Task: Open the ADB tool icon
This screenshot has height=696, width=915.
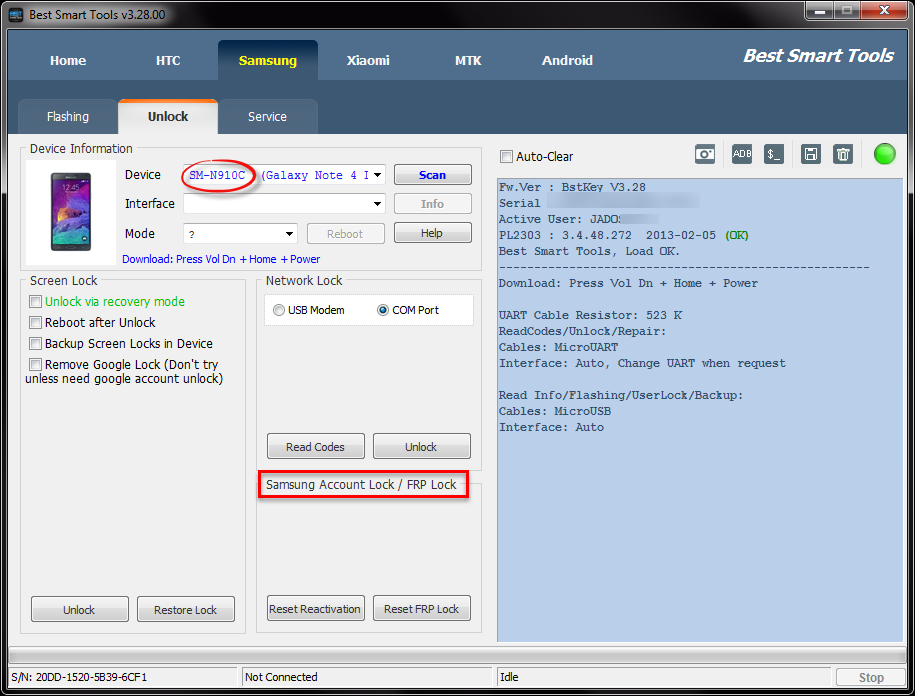Action: tap(742, 154)
